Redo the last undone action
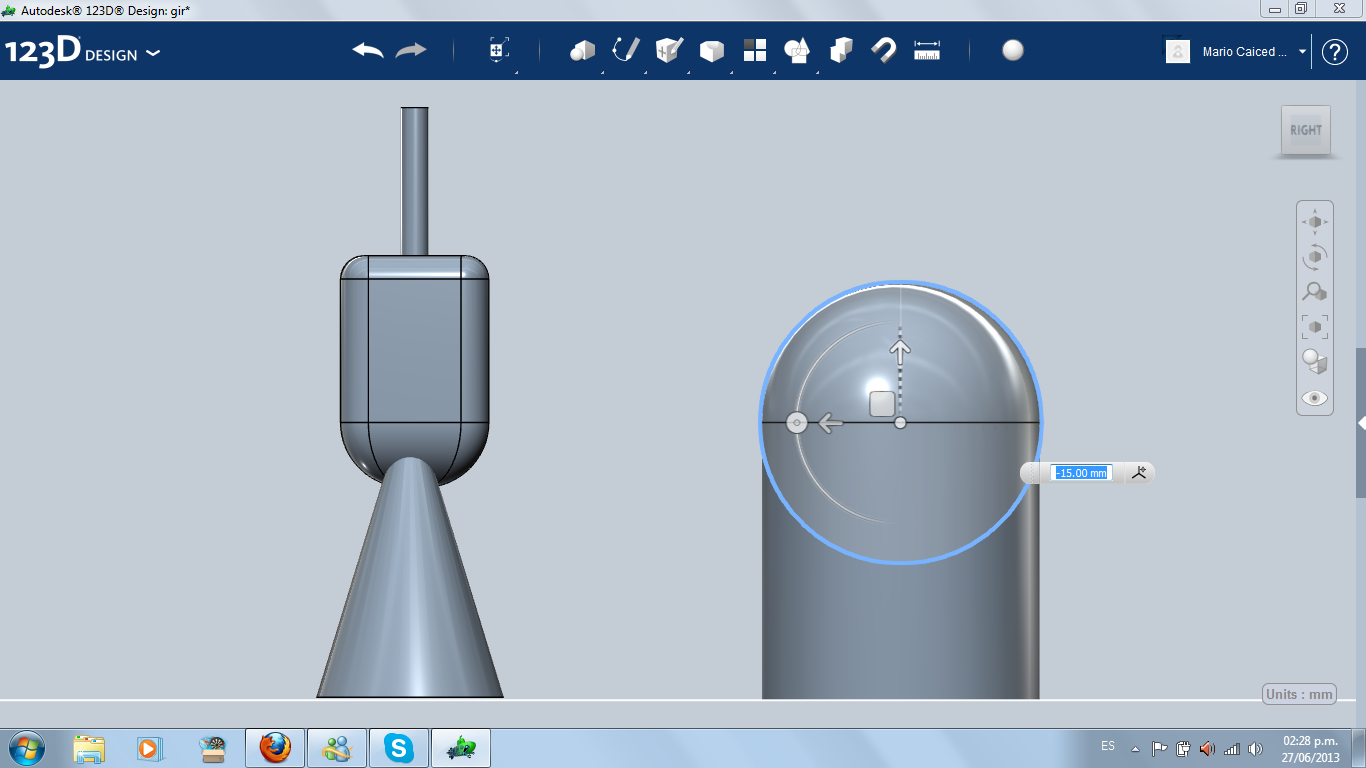Image resolution: width=1366 pixels, height=768 pixels. (411, 50)
